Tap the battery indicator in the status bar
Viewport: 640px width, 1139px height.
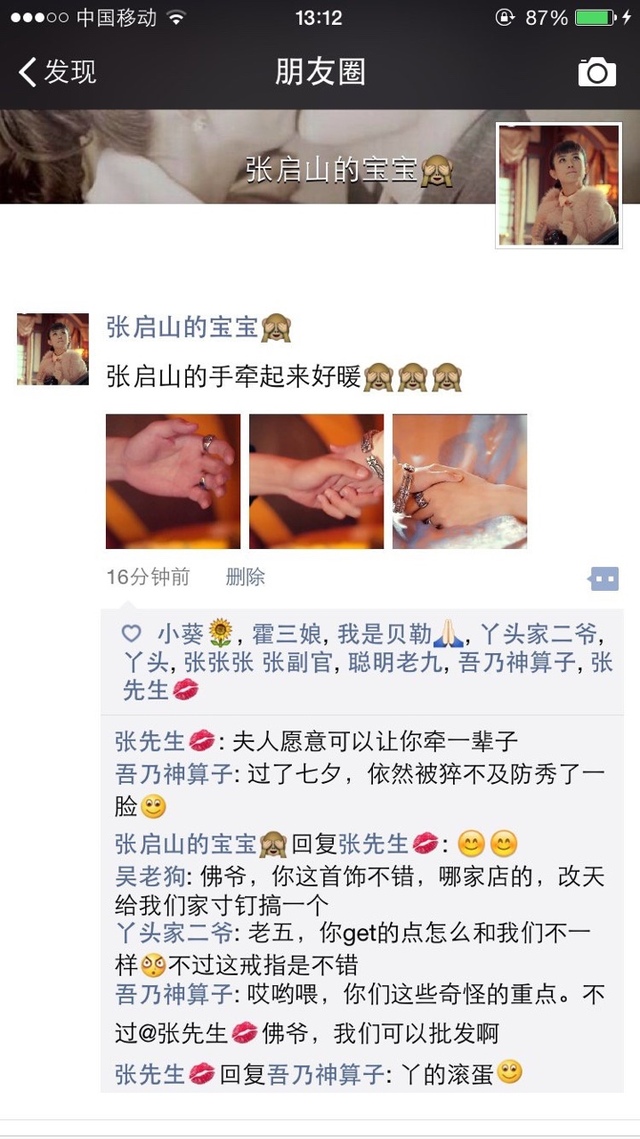[596, 17]
